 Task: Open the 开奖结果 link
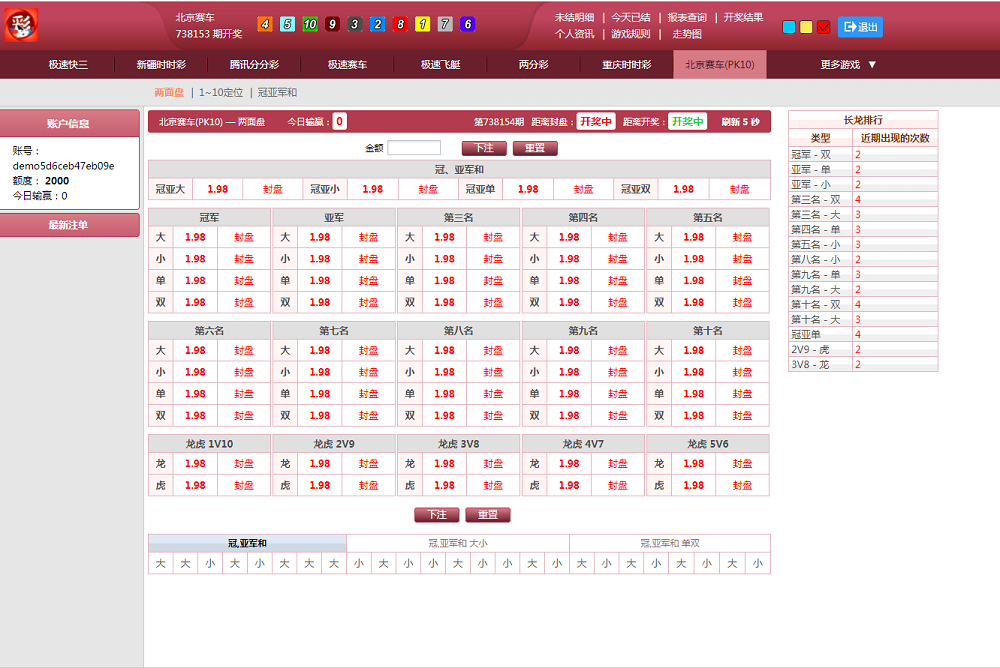point(743,17)
